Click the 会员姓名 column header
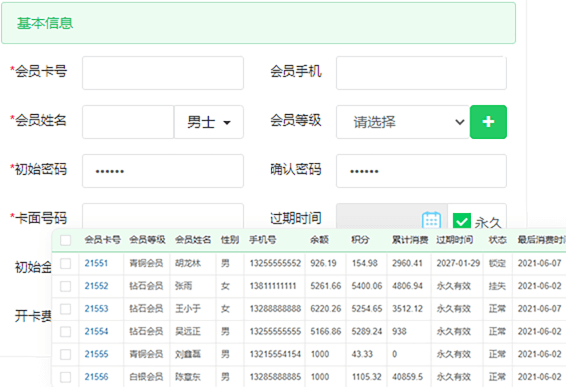Screen dimensions: 566x387 193,240
